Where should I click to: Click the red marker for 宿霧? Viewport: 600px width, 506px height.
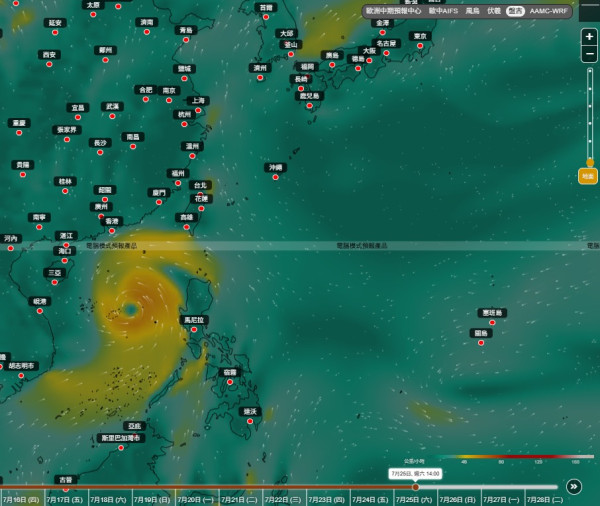coord(230,382)
